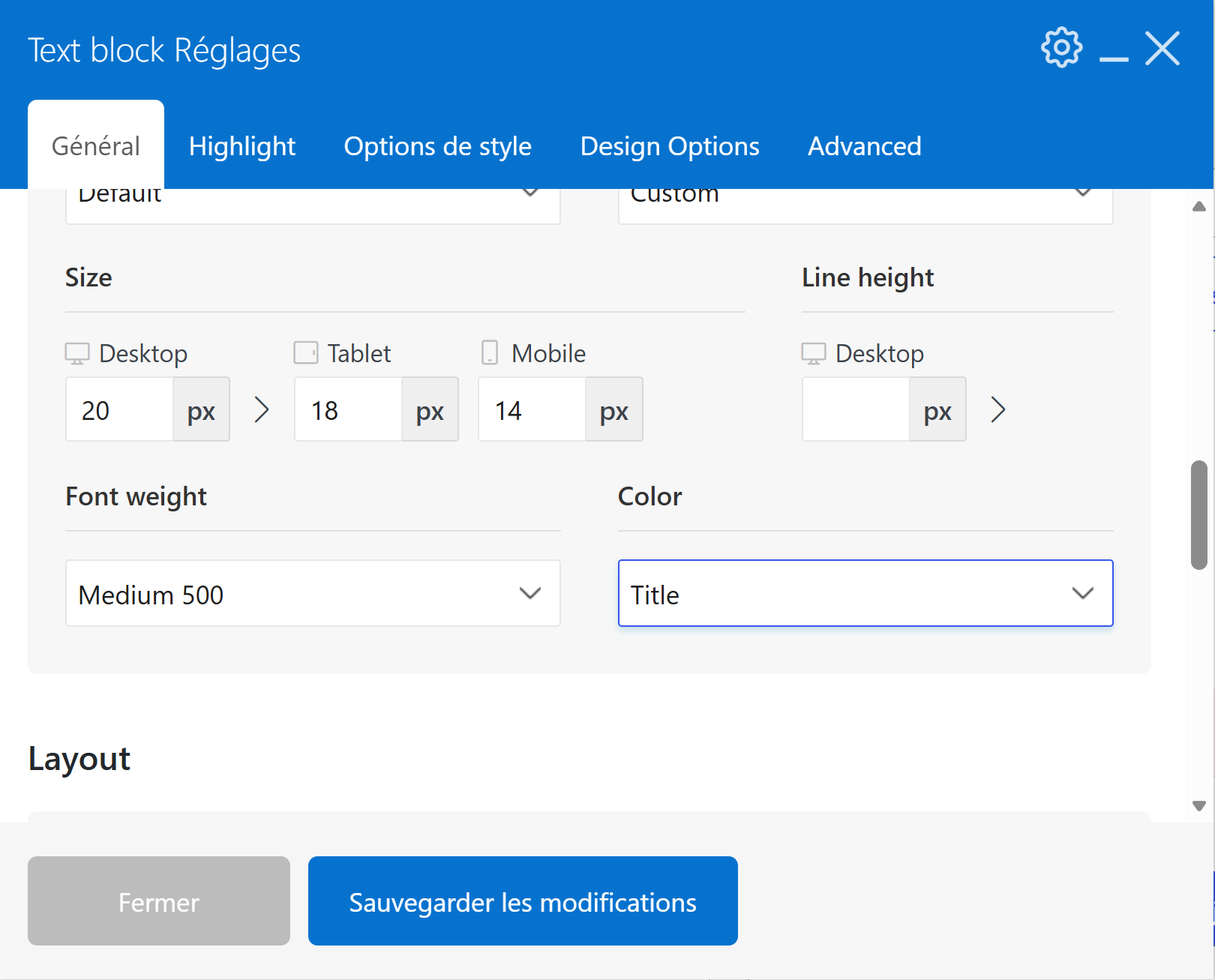The height and width of the screenshot is (980, 1215).
Task: Expand the Custom dropdown
Action: point(865,205)
